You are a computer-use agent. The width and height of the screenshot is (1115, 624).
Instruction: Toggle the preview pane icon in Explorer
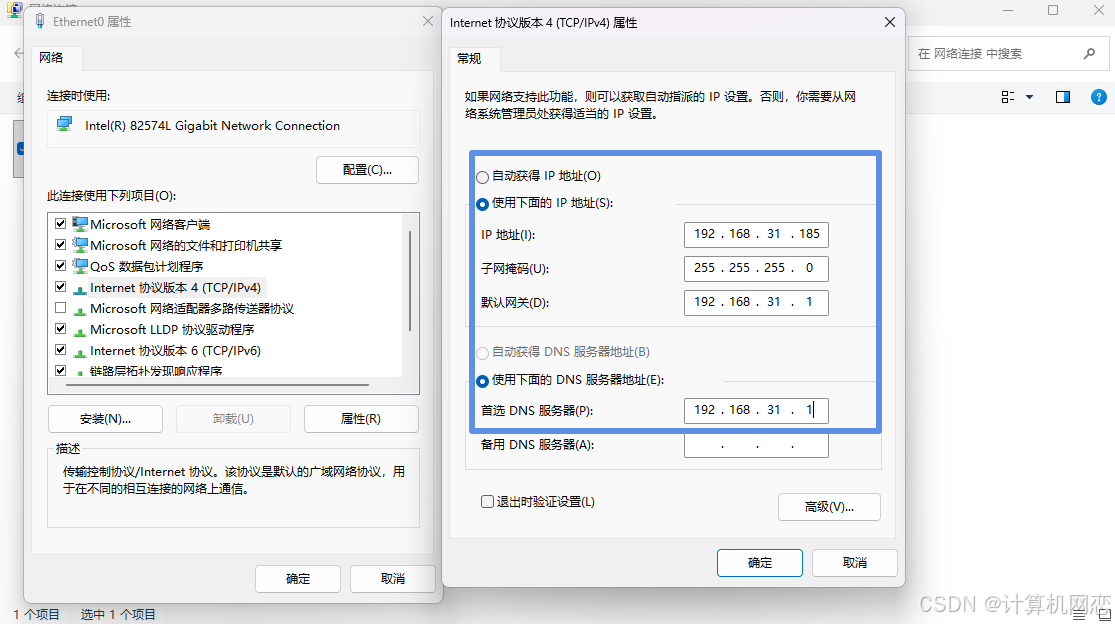tap(1062, 97)
